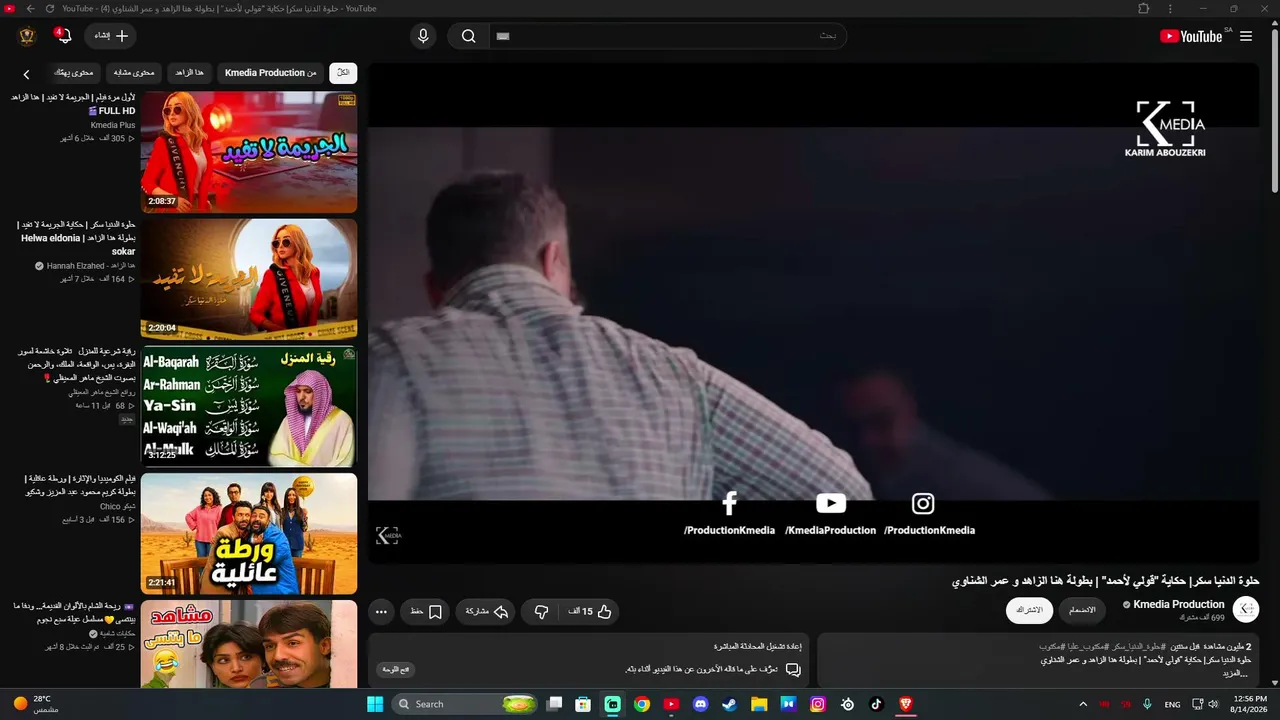
Task: Like the video with thumbs up
Action: (590, 611)
